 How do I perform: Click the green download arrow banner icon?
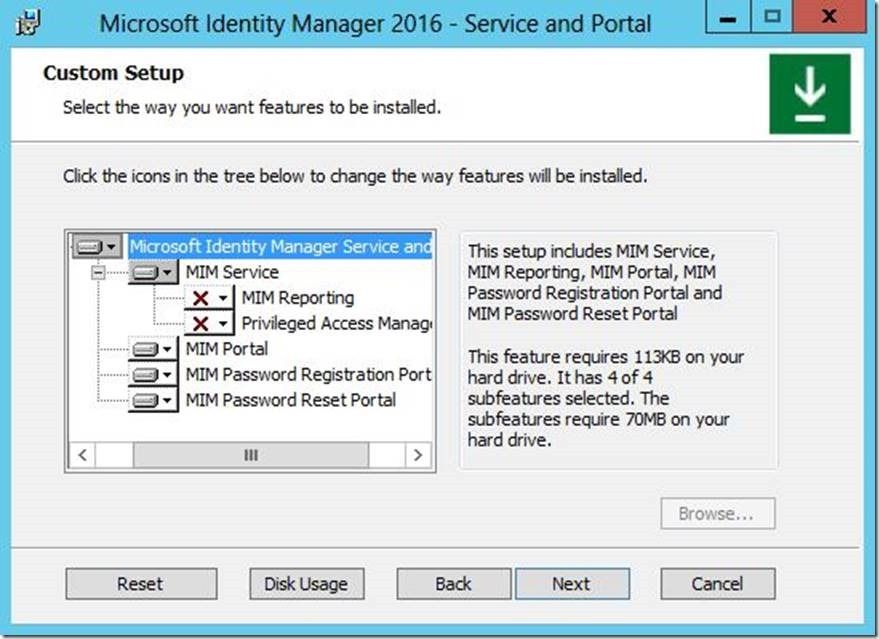[809, 94]
